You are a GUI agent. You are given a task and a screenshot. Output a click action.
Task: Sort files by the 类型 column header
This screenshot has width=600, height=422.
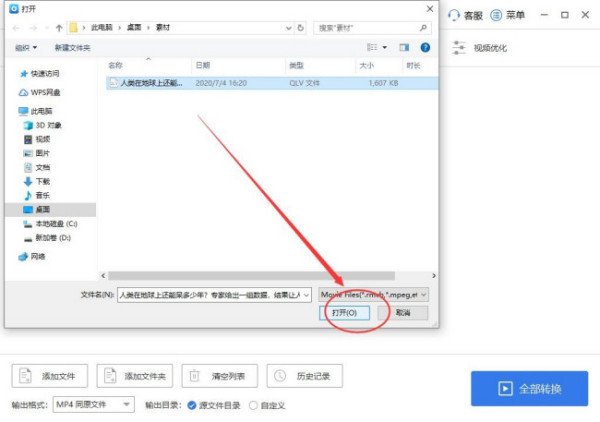click(x=296, y=65)
